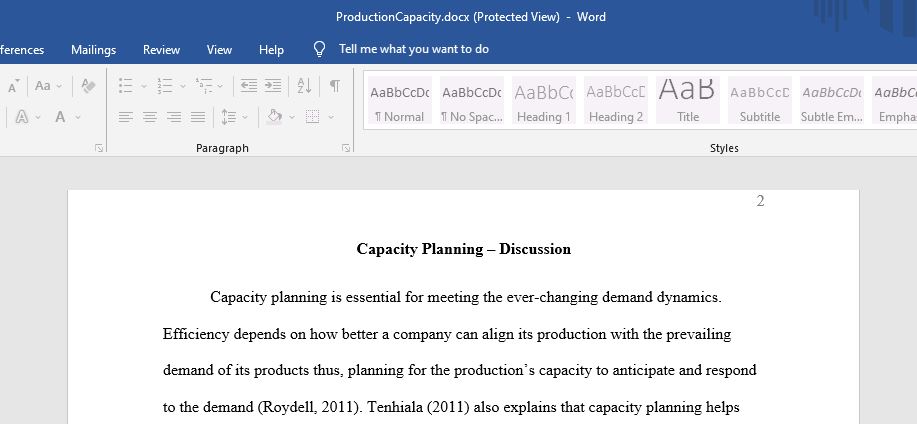Apply the Normal style
Screen dimensions: 917x424
point(400,100)
